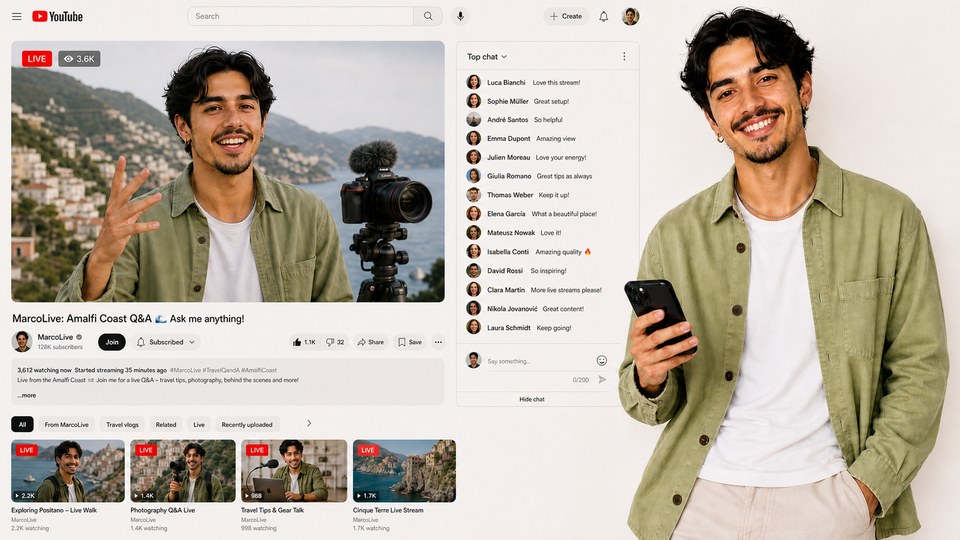Open Exploring Positano – Live Walk thumbnail

click(x=68, y=471)
